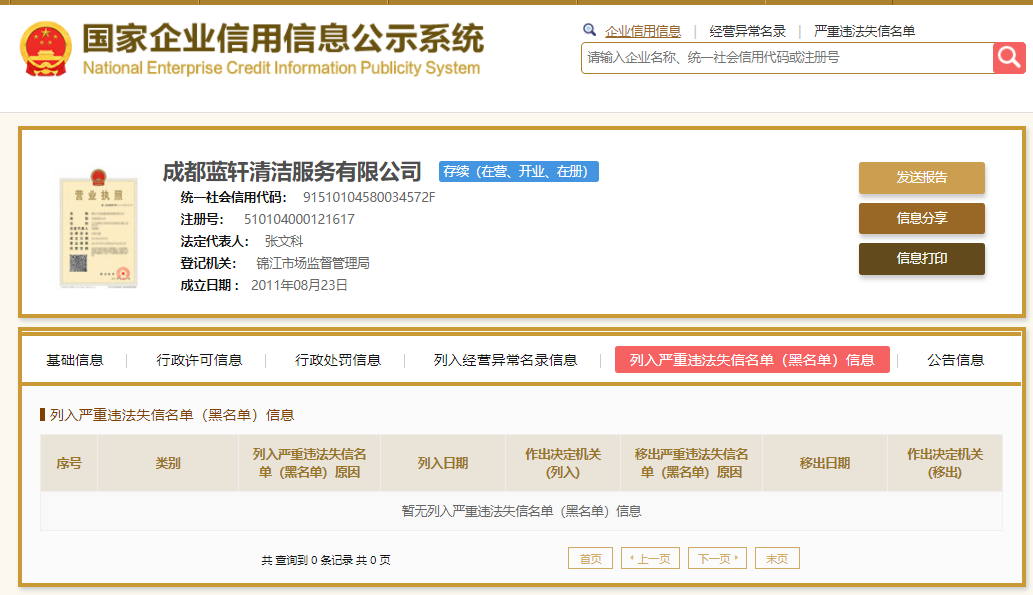Click the 信息打印 button
Screen dimensions: 1033x595
click(x=922, y=258)
